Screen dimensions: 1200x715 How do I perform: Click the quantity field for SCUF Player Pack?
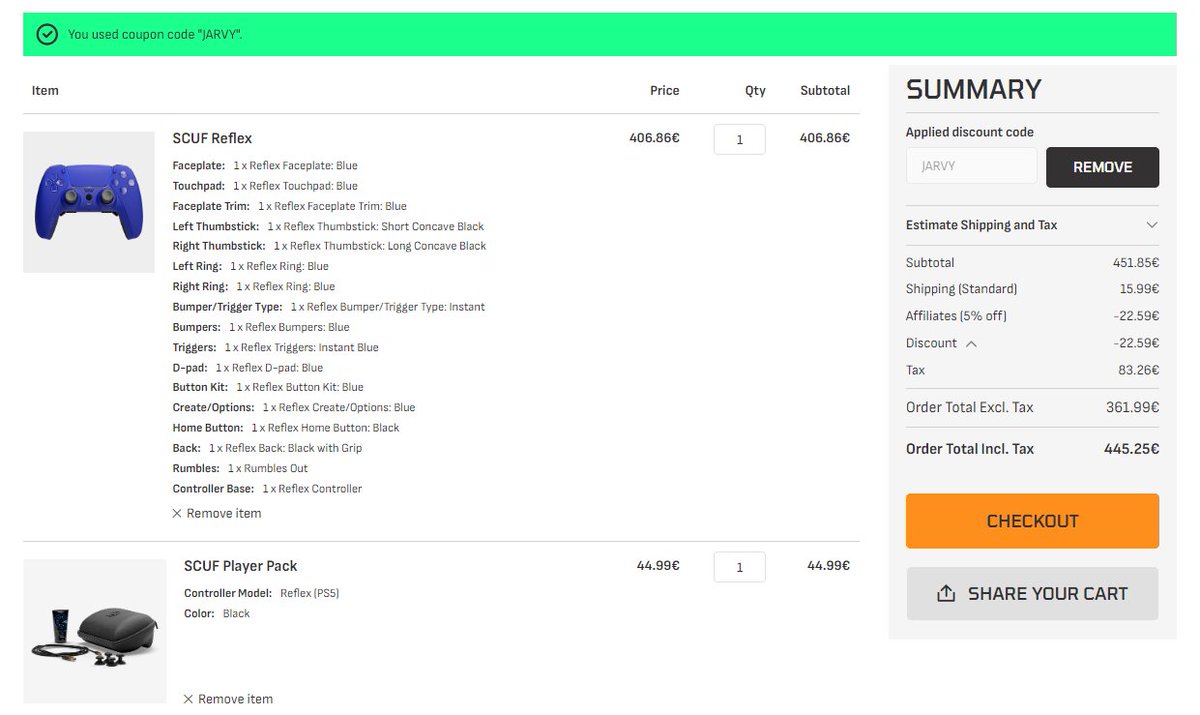pos(739,567)
